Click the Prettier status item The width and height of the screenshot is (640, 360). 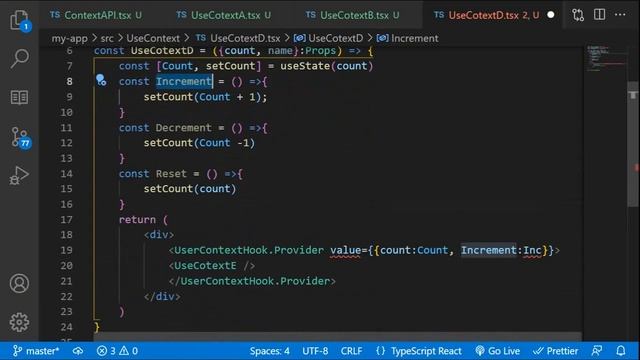click(x=556, y=351)
